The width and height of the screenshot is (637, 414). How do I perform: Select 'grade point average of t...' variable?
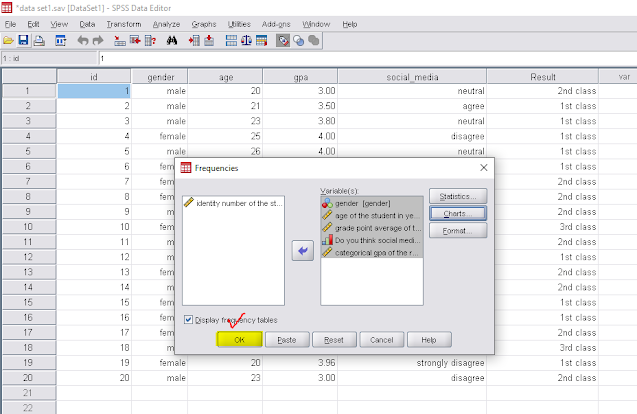click(372, 228)
